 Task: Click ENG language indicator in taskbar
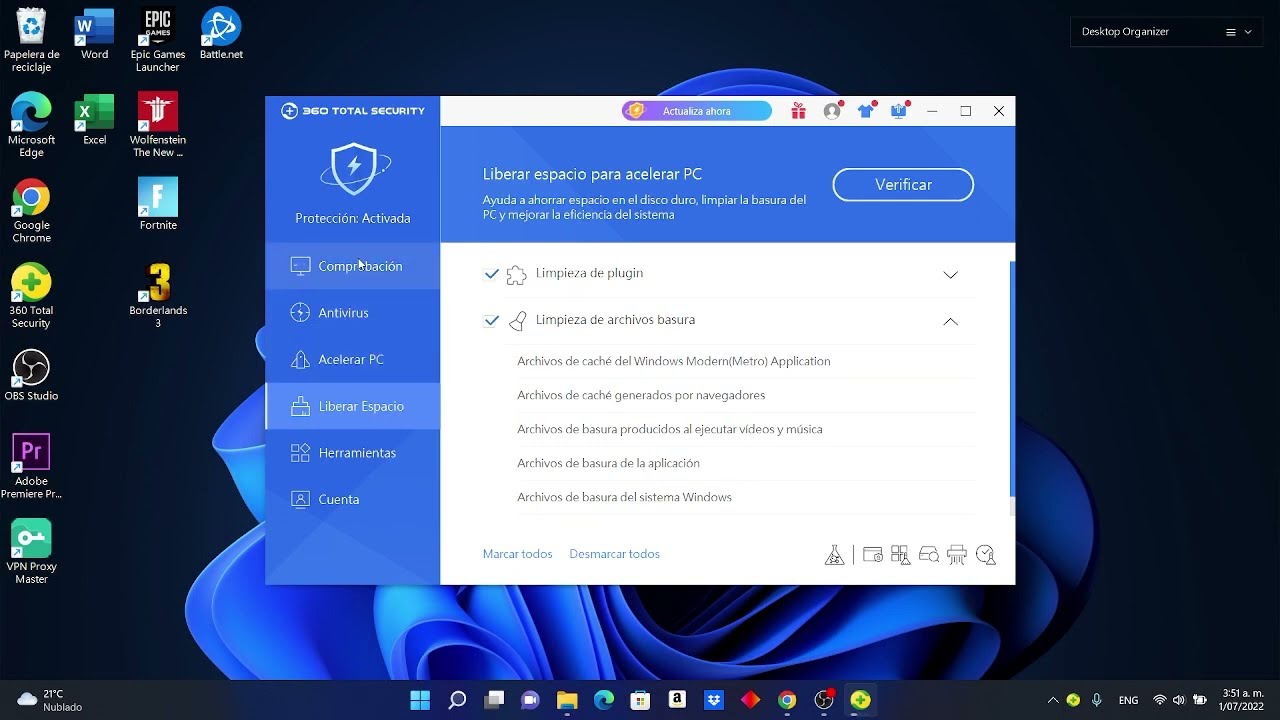click(x=1128, y=700)
